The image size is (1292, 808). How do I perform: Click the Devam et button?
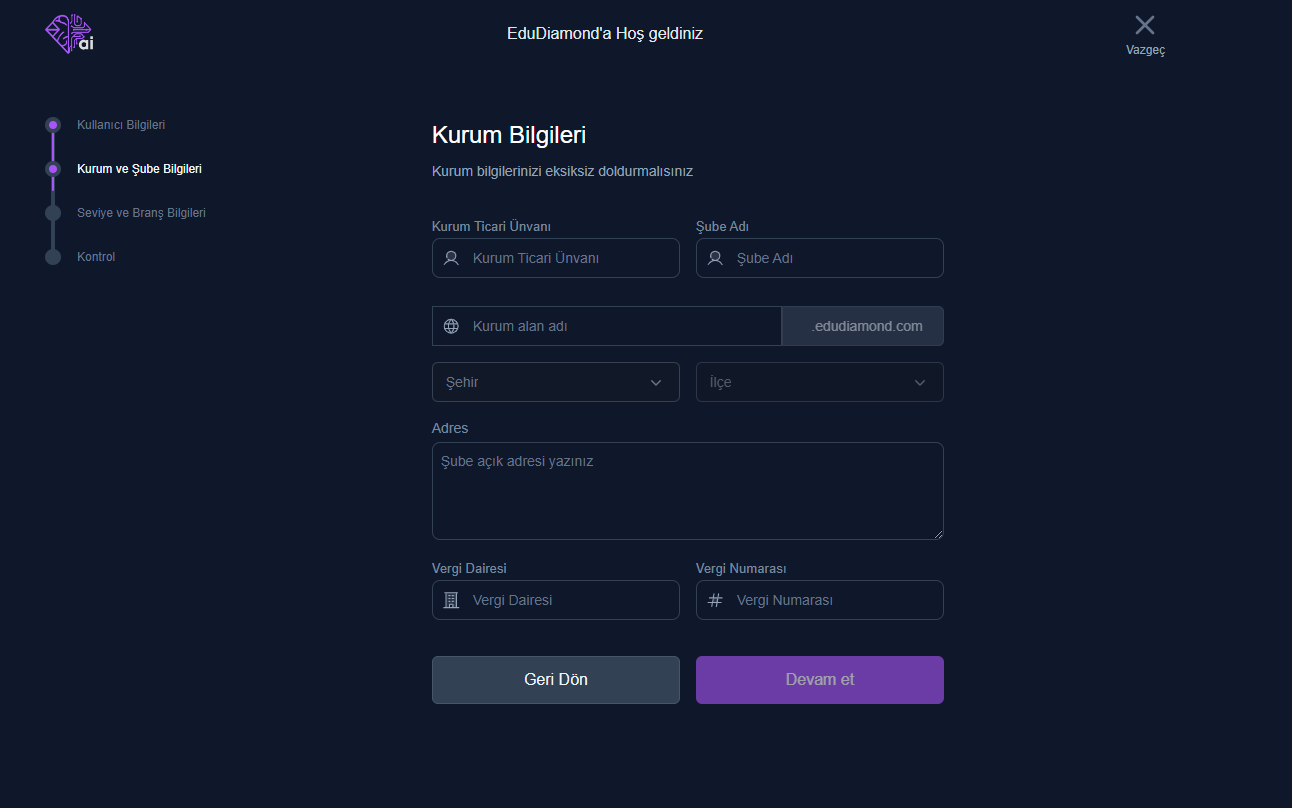click(x=820, y=680)
